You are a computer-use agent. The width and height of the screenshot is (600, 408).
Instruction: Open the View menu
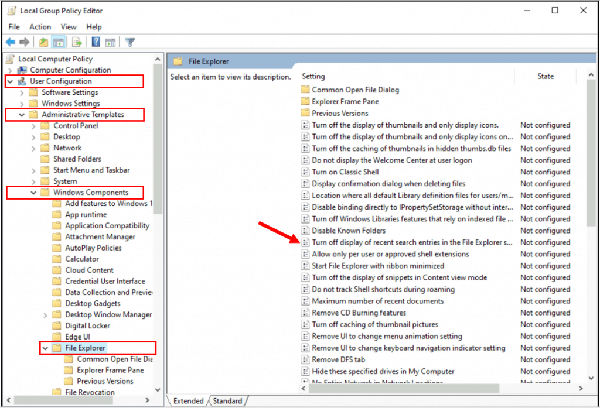click(x=71, y=27)
